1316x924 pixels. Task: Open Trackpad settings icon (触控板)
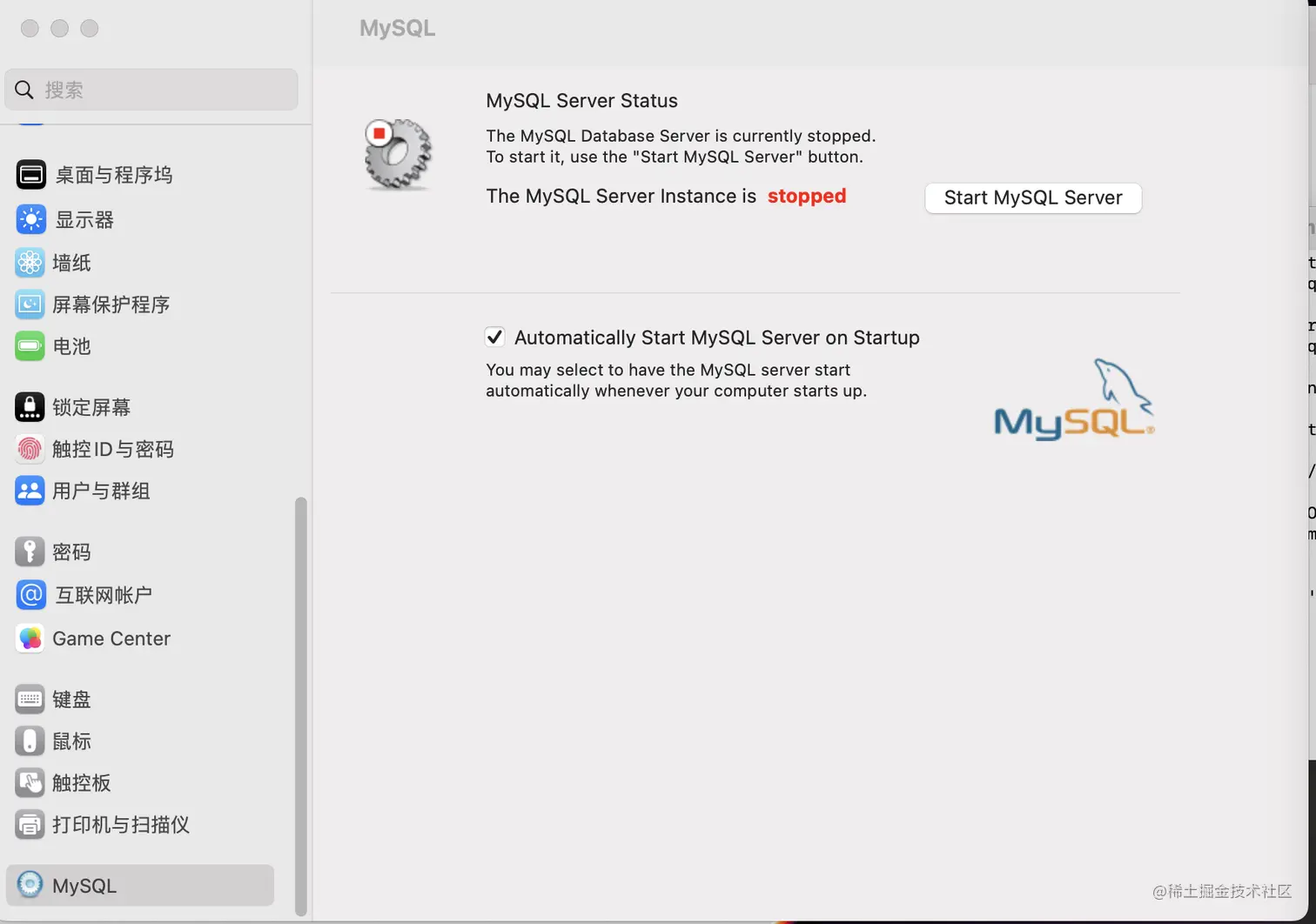[30, 782]
